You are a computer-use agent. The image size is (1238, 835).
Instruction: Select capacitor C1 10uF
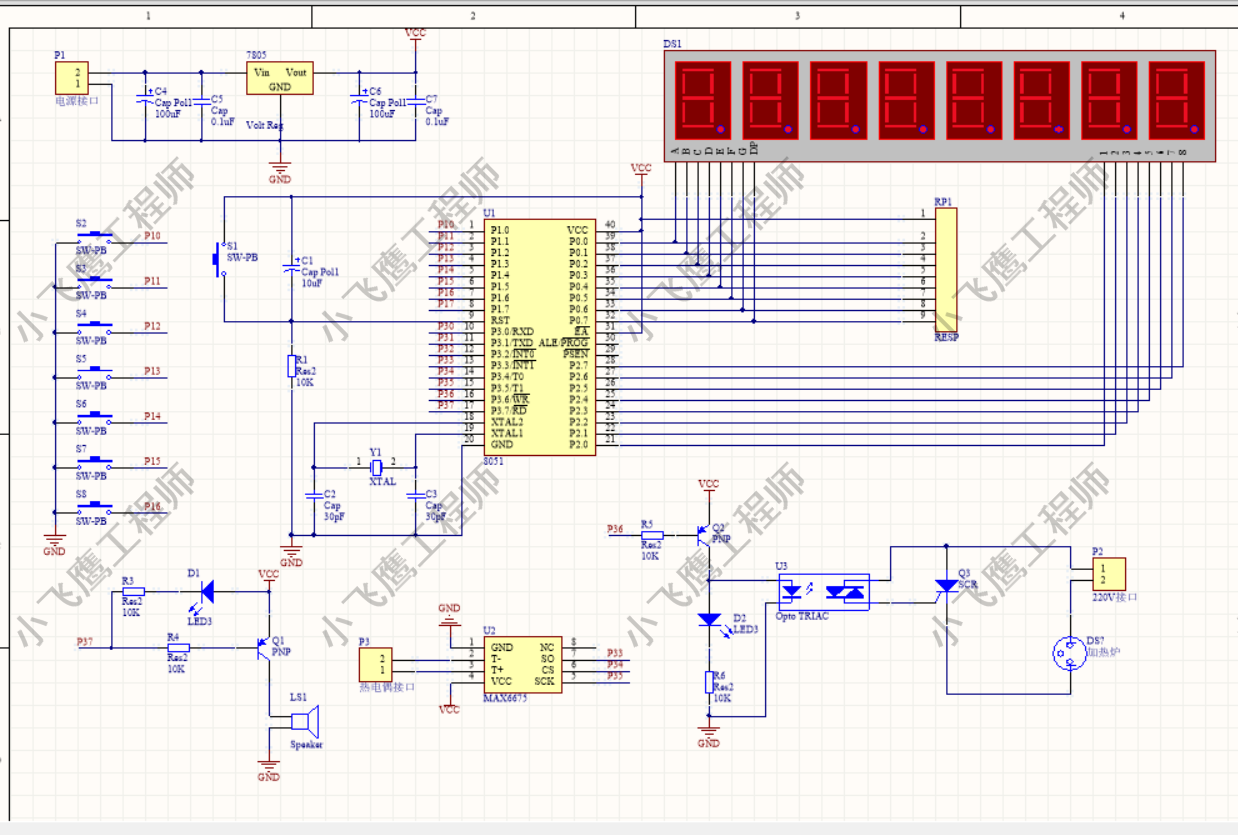291,268
